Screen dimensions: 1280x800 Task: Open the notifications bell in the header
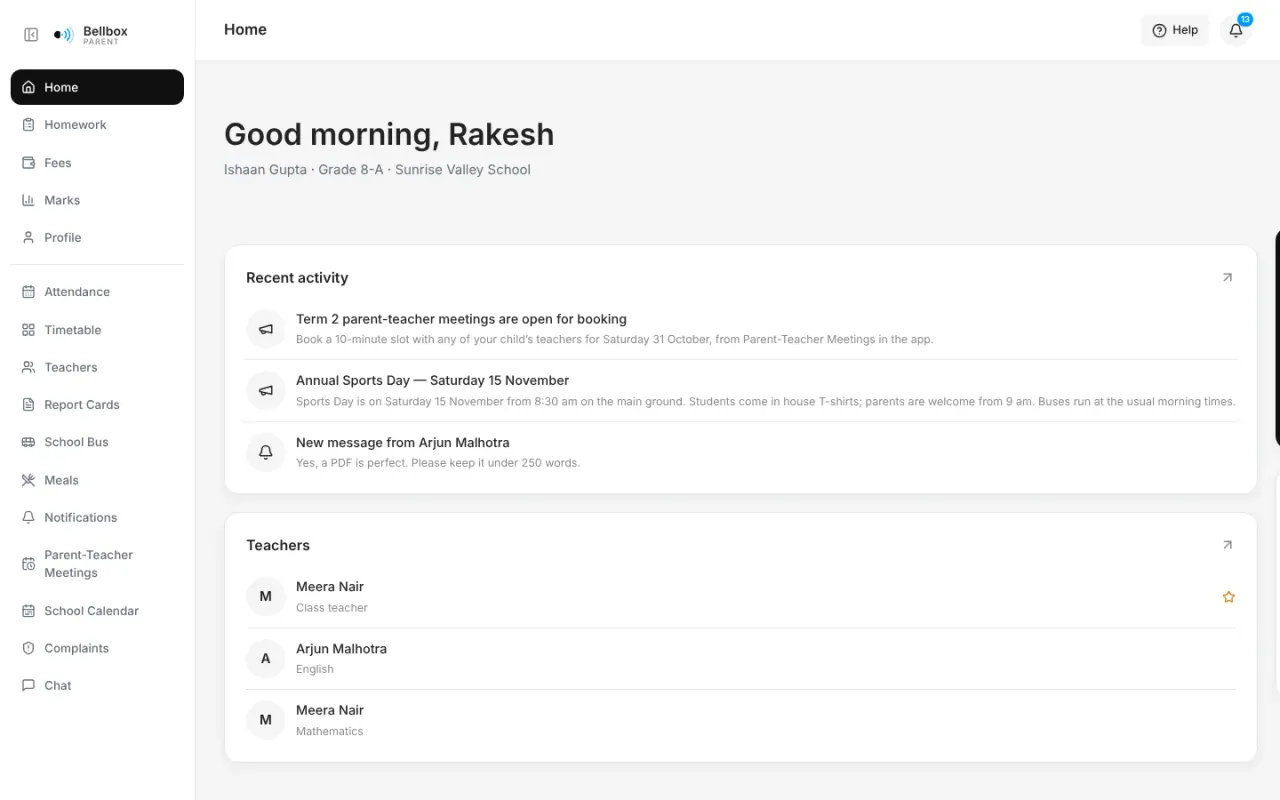1236,30
